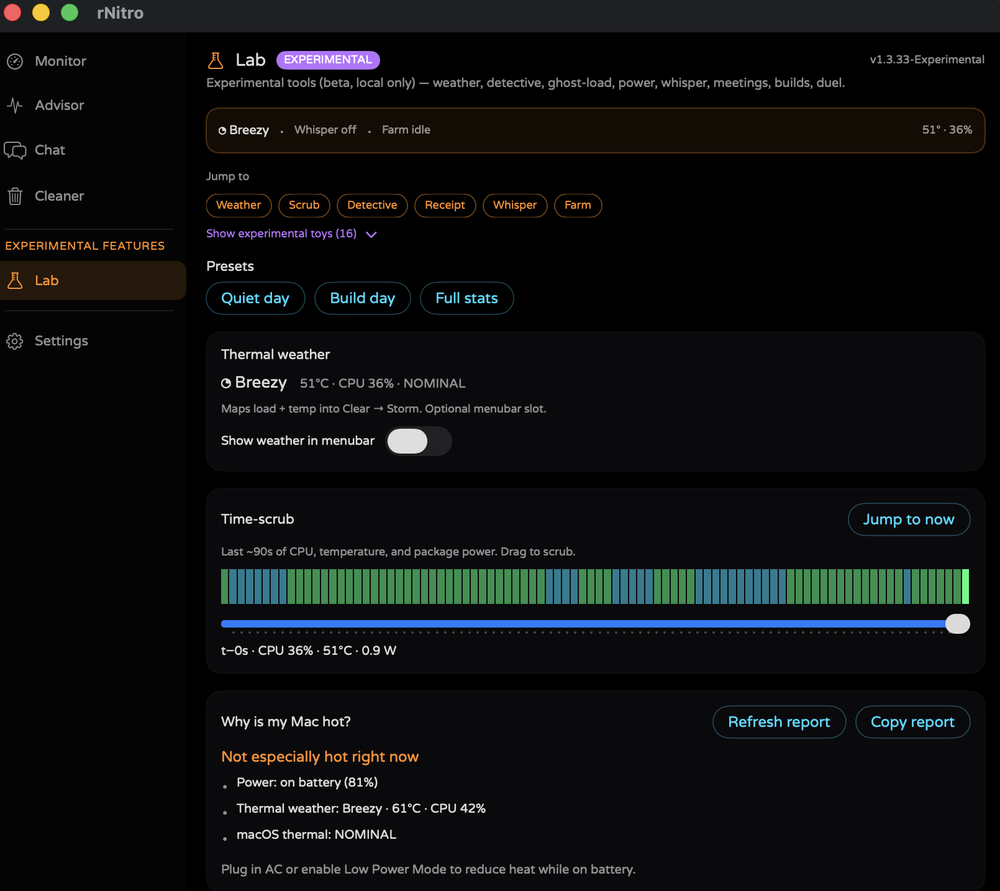1000x891 pixels.
Task: Open Cleaner page
Action: 93,196
